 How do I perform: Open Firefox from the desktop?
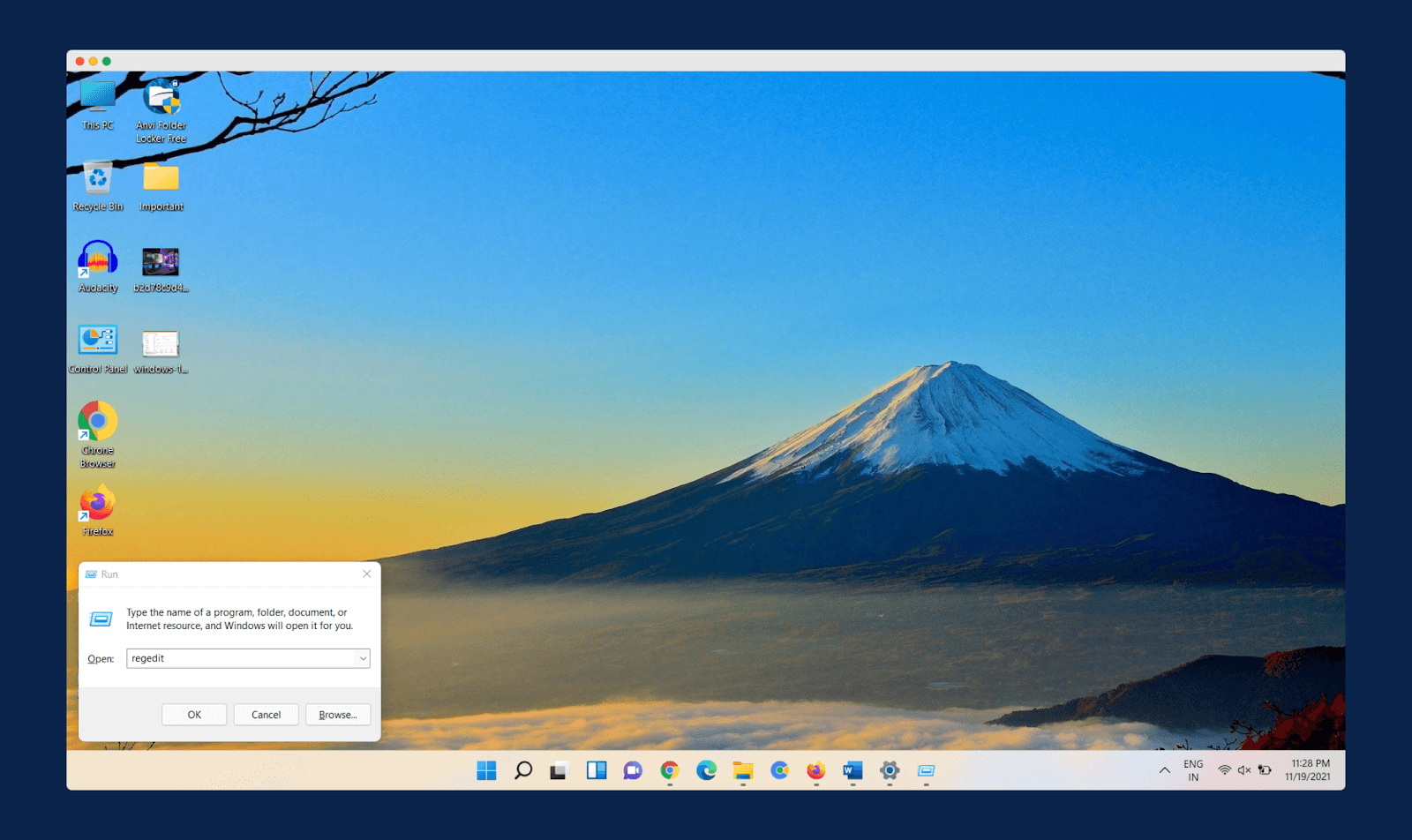[x=96, y=505]
